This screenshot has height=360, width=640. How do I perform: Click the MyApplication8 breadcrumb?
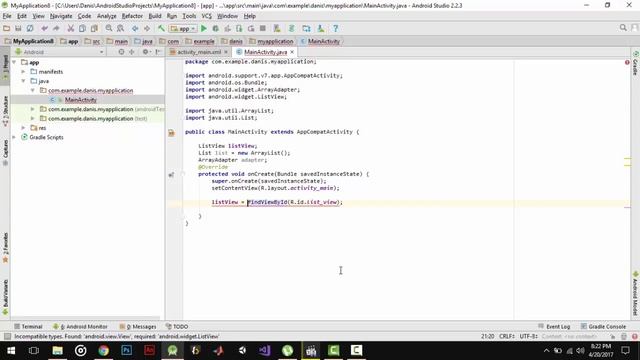(29, 41)
